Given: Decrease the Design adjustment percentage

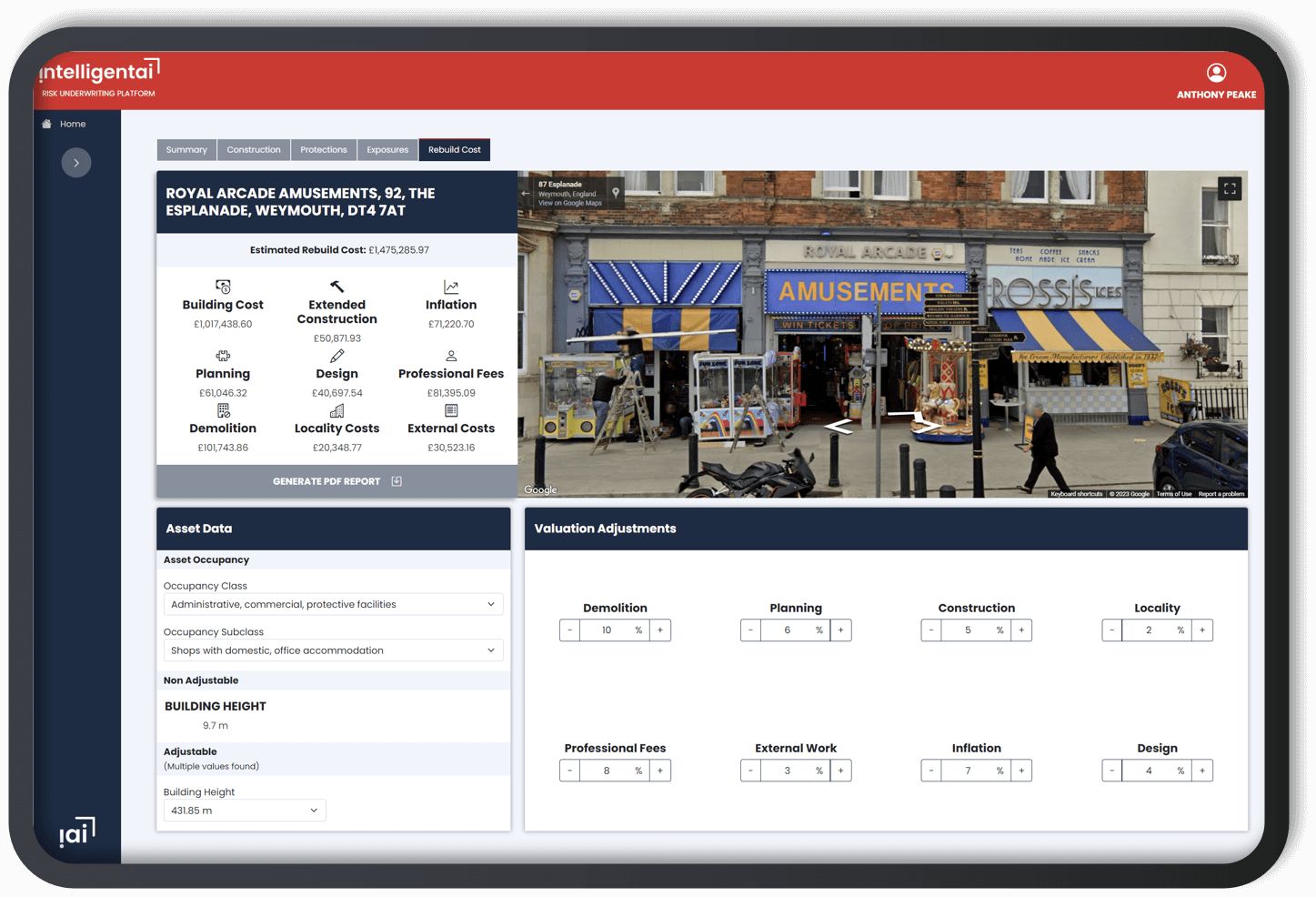Looking at the screenshot, I should (x=1111, y=771).
